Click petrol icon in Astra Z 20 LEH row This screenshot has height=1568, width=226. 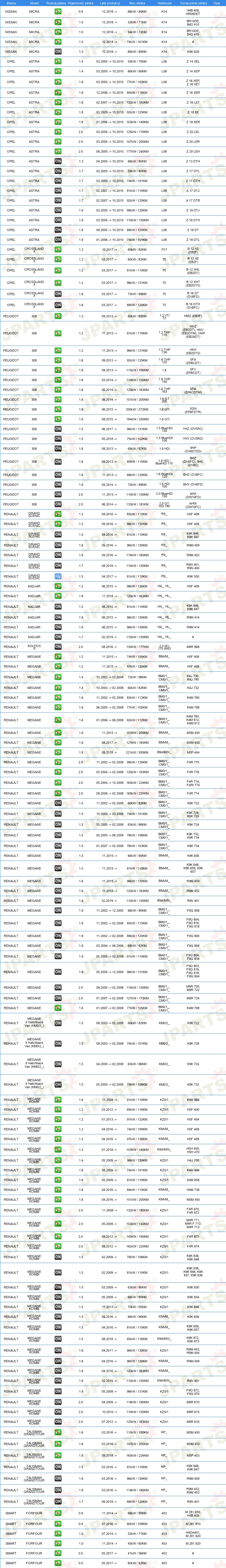[58, 151]
